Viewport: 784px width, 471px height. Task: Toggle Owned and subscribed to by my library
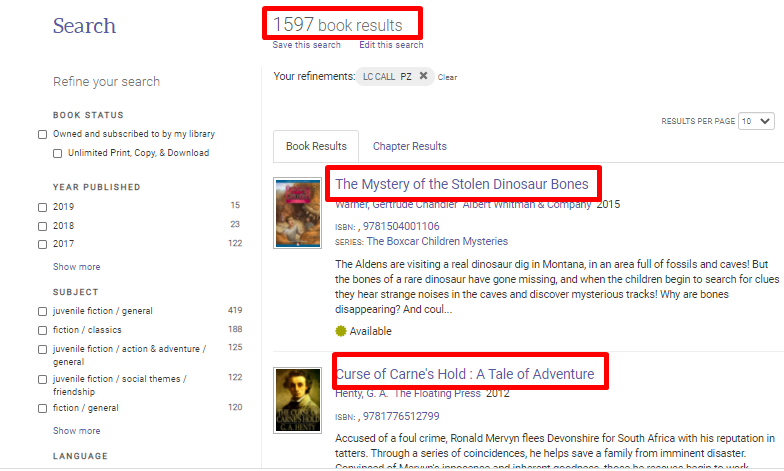point(42,135)
